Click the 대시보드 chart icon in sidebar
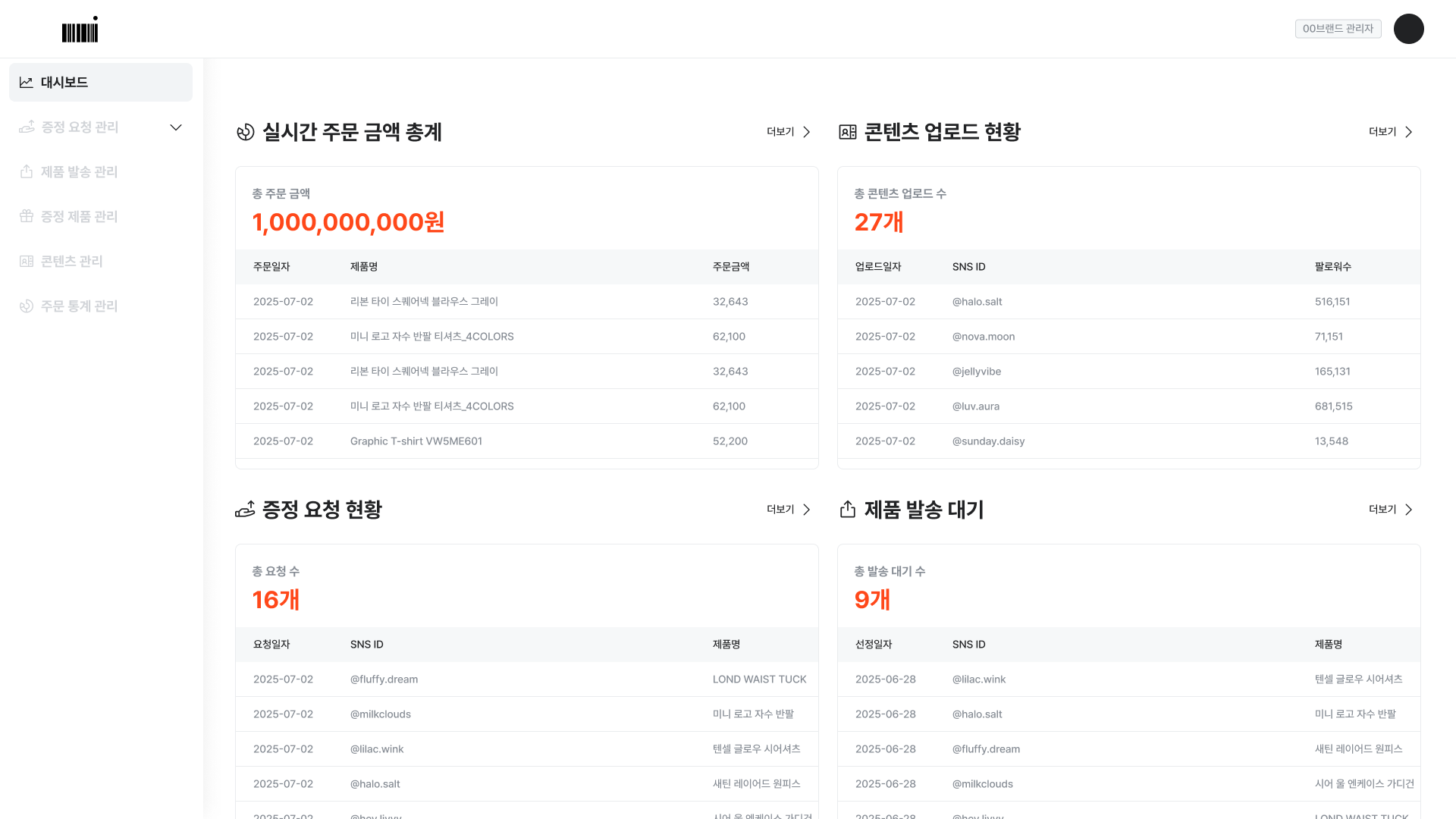This screenshot has height=819, width=1456. pyautogui.click(x=27, y=83)
